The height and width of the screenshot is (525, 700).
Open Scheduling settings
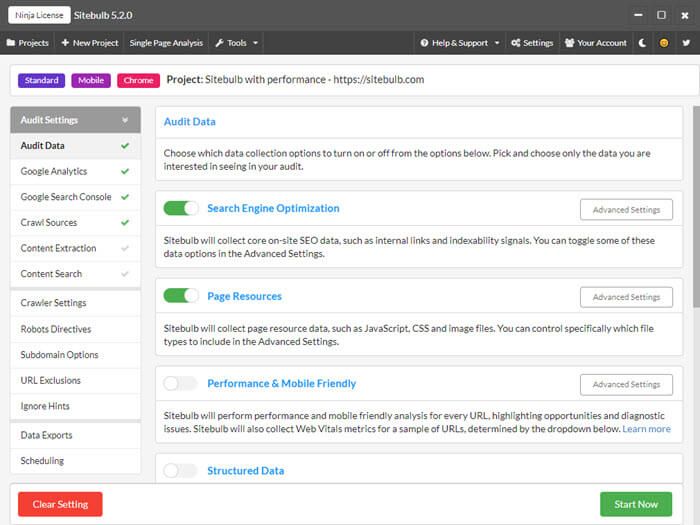click(75, 461)
